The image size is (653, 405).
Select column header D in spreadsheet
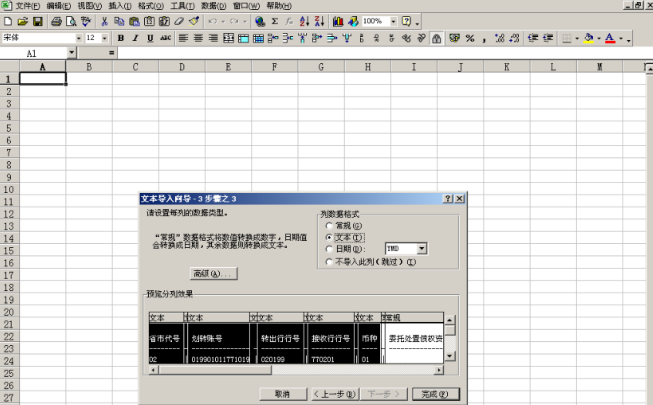pyautogui.click(x=182, y=67)
